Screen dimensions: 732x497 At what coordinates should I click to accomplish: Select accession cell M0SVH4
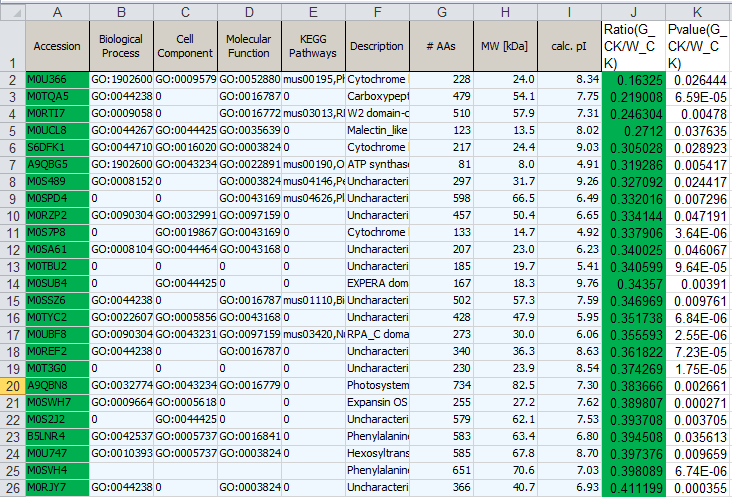point(57,470)
